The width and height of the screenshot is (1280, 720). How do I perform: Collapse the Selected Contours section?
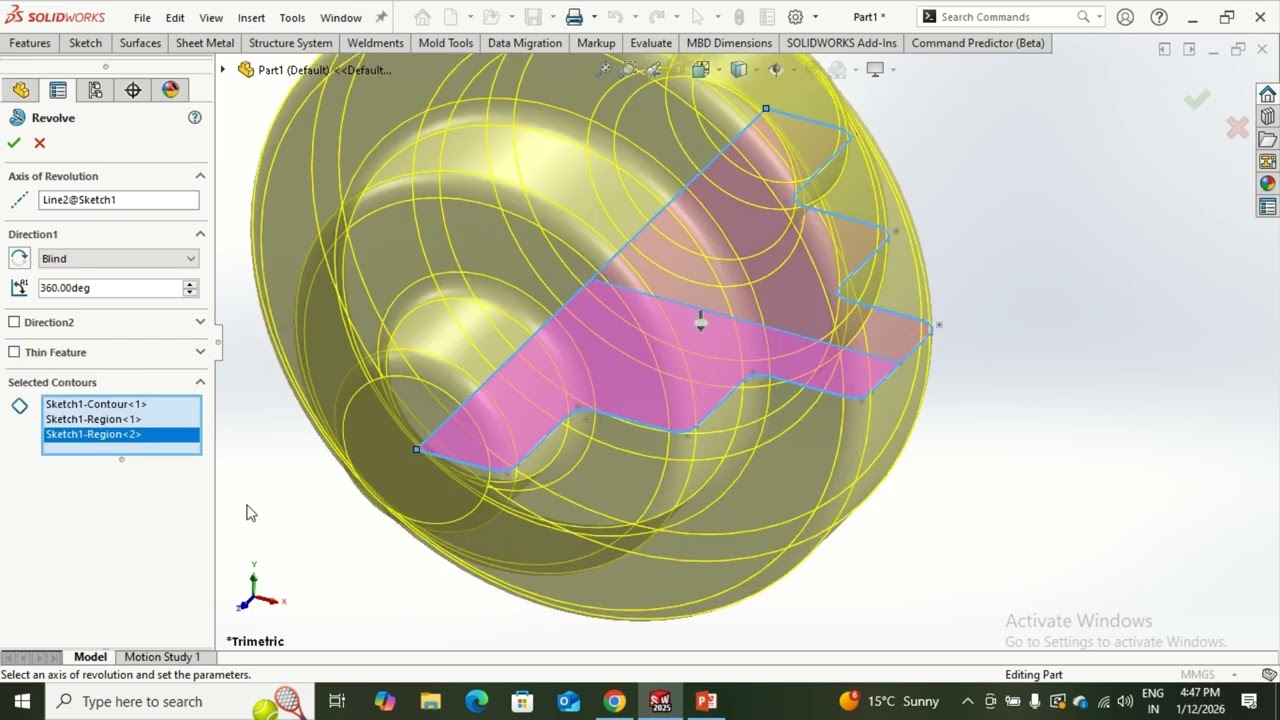click(x=200, y=382)
